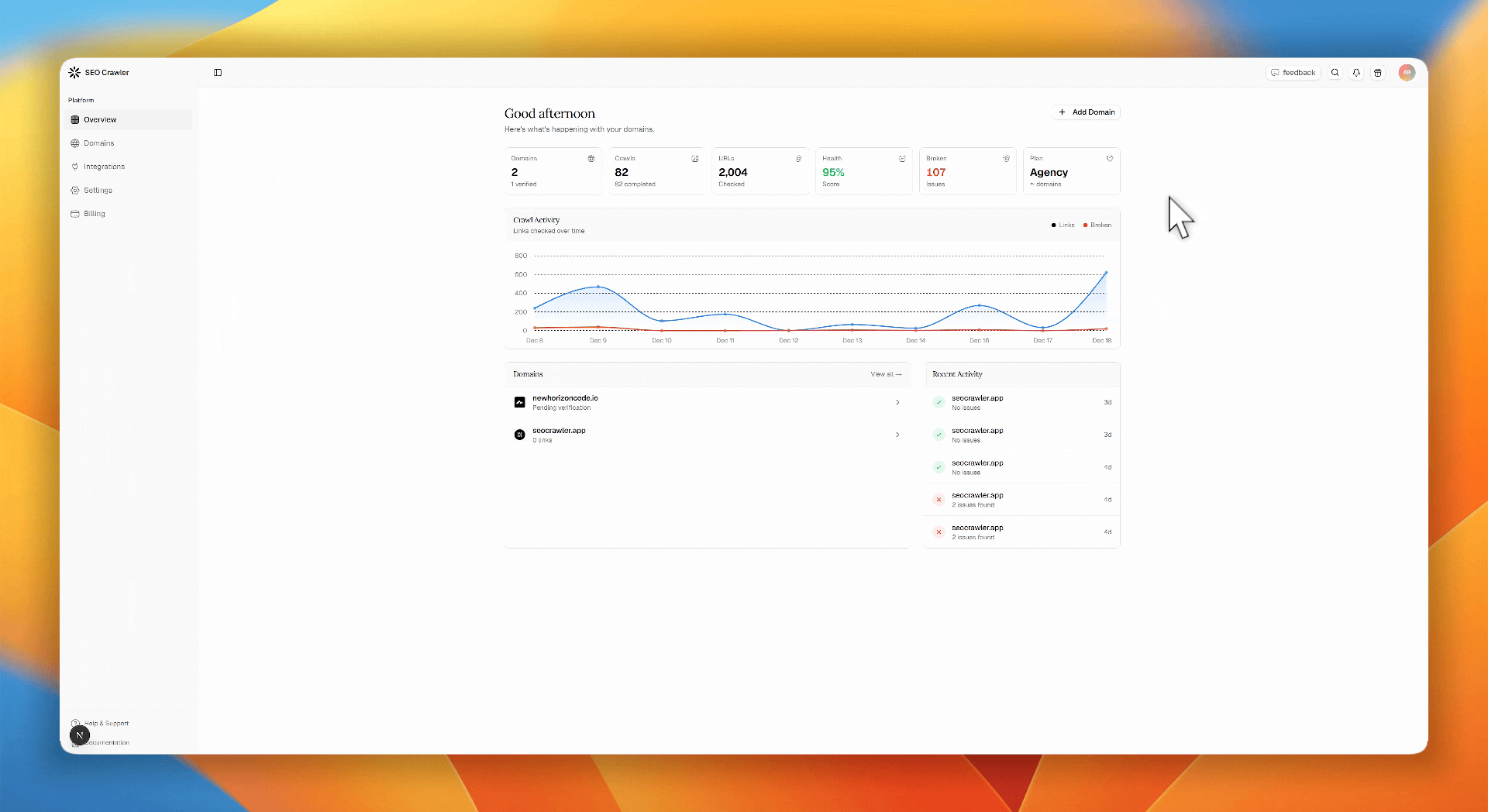Screen dimensions: 1488x812
Task: Click the feedback button
Action: [x=1293, y=73]
